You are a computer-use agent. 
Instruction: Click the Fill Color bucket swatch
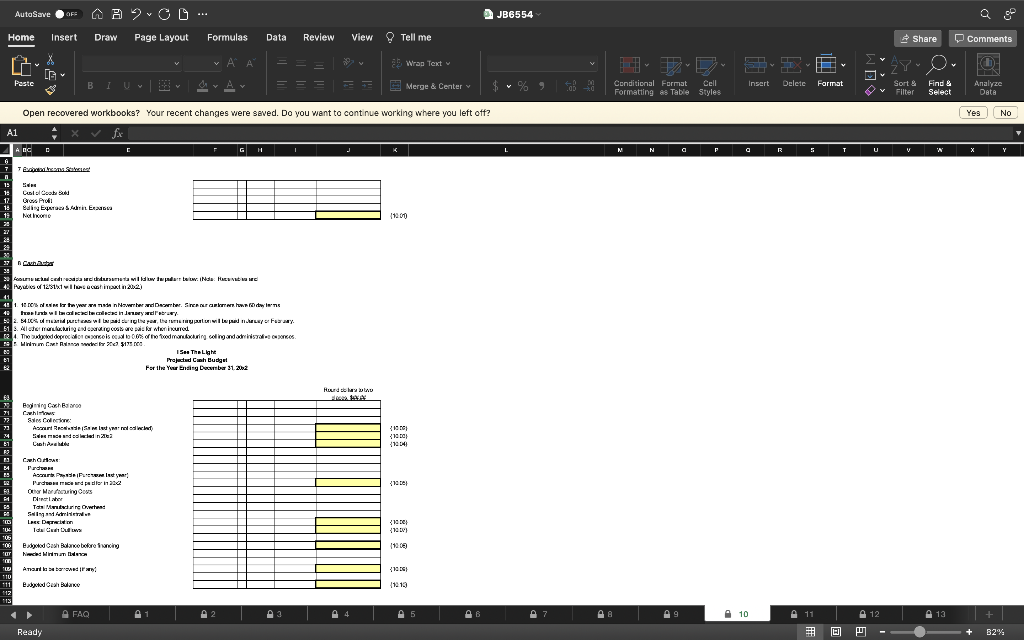202,86
